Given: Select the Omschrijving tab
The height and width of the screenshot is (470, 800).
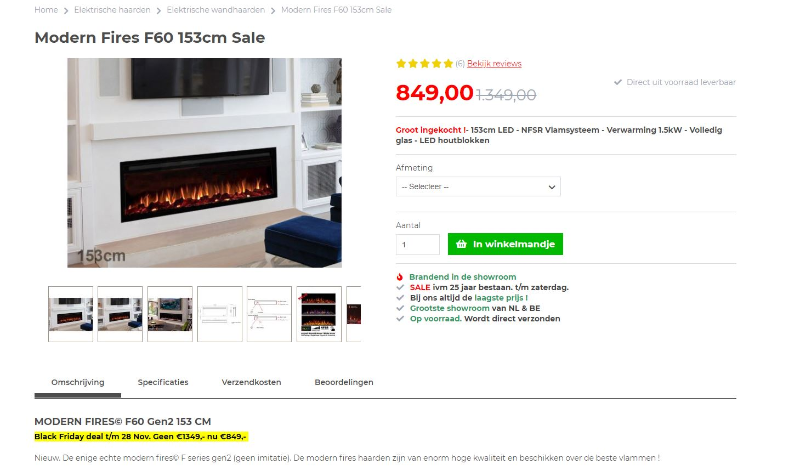Looking at the screenshot, I should pyautogui.click(x=78, y=382).
